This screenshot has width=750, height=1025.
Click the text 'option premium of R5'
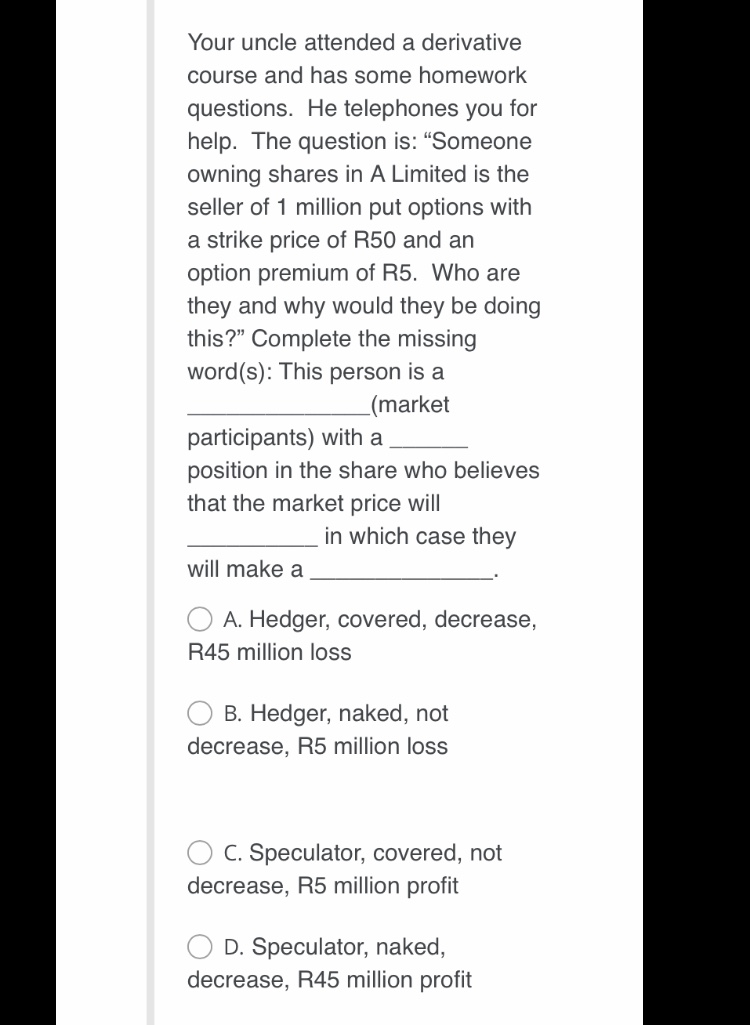pos(320,273)
